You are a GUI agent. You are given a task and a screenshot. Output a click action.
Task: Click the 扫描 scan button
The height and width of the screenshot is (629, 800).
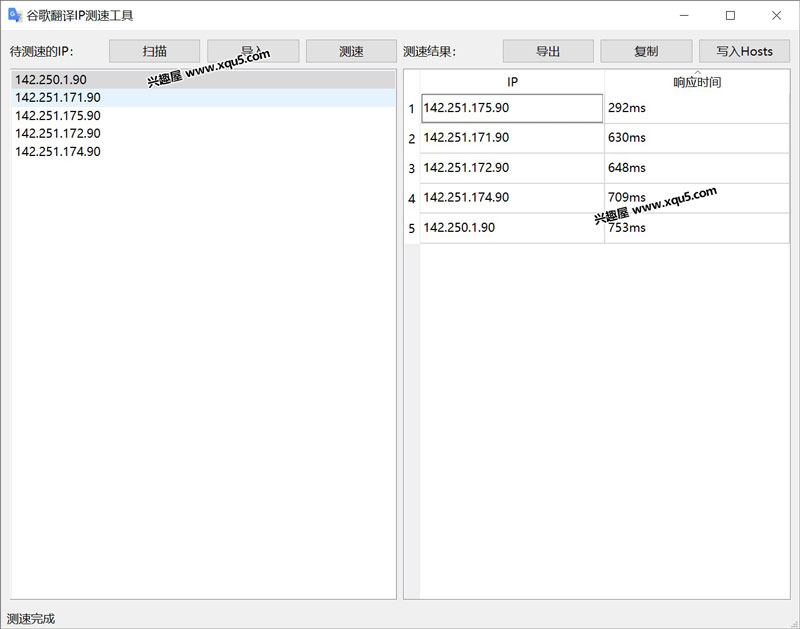155,51
